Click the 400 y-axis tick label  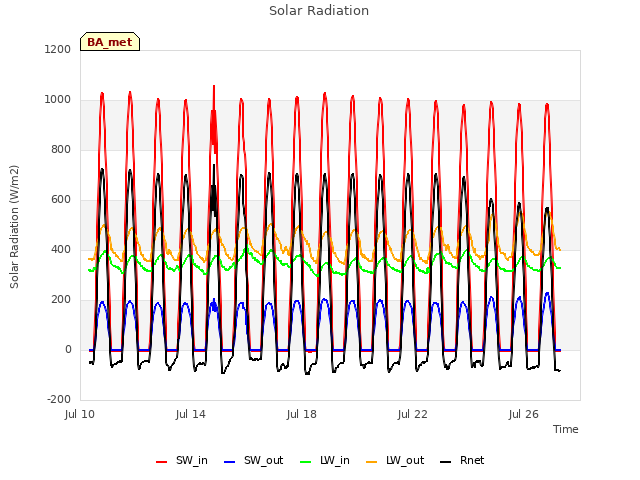click(61, 249)
